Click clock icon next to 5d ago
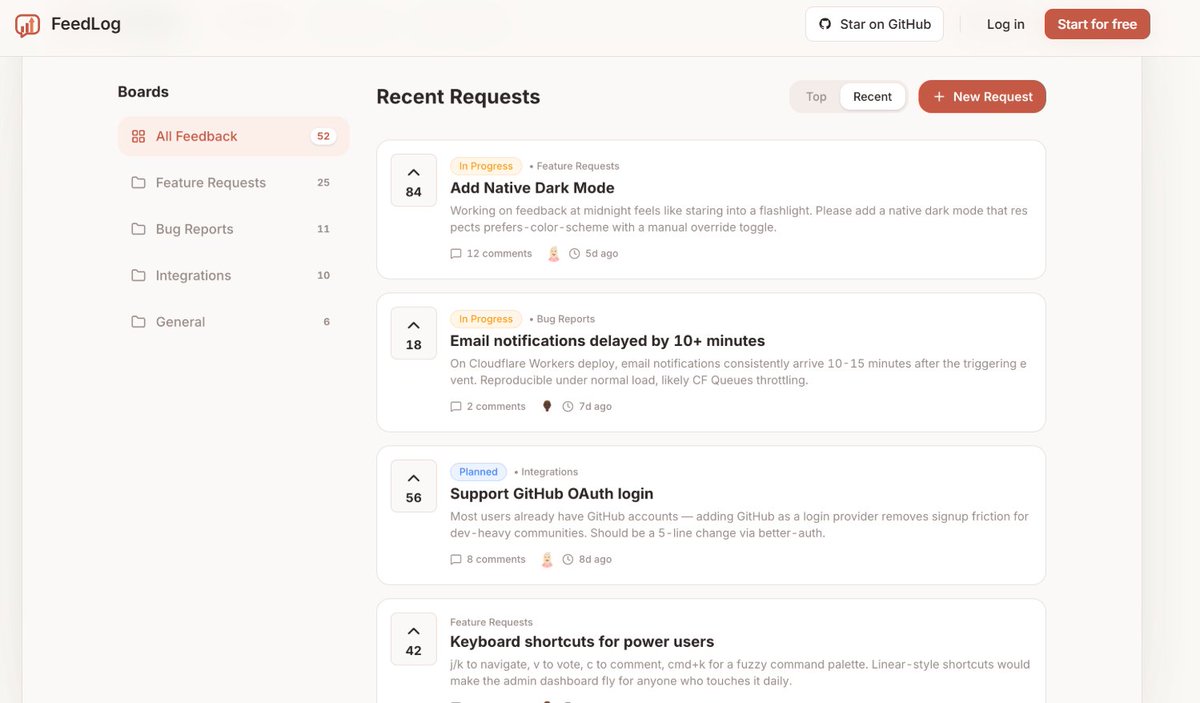1200x703 pixels. (x=574, y=254)
